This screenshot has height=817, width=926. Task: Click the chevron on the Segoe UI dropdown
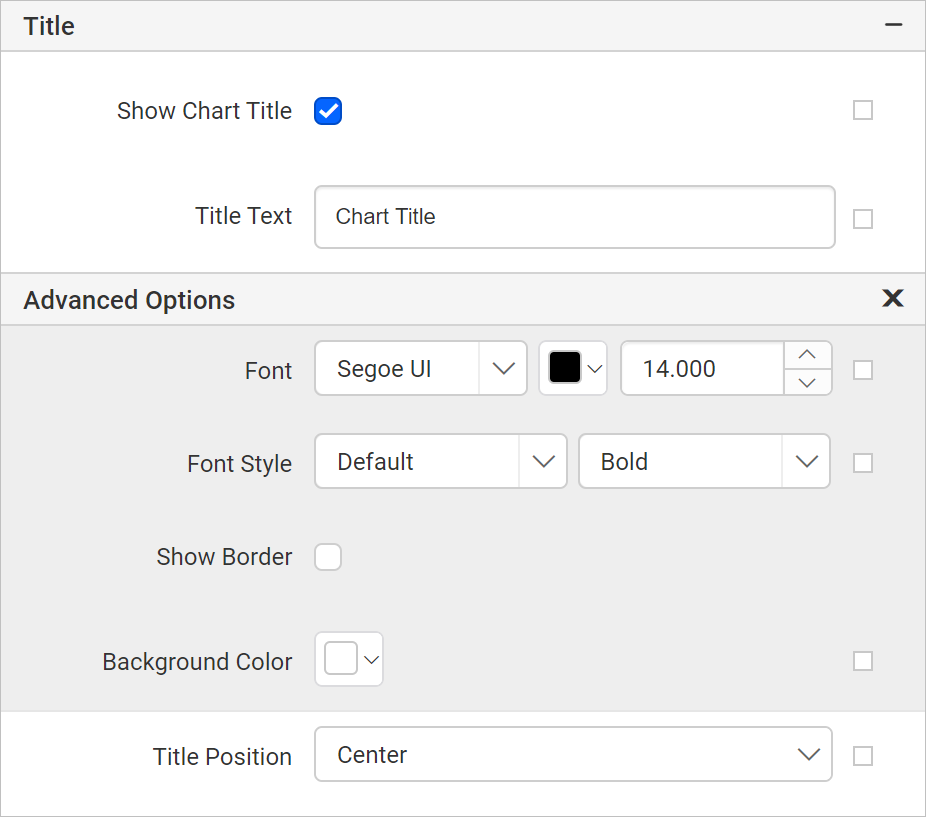pyautogui.click(x=503, y=368)
